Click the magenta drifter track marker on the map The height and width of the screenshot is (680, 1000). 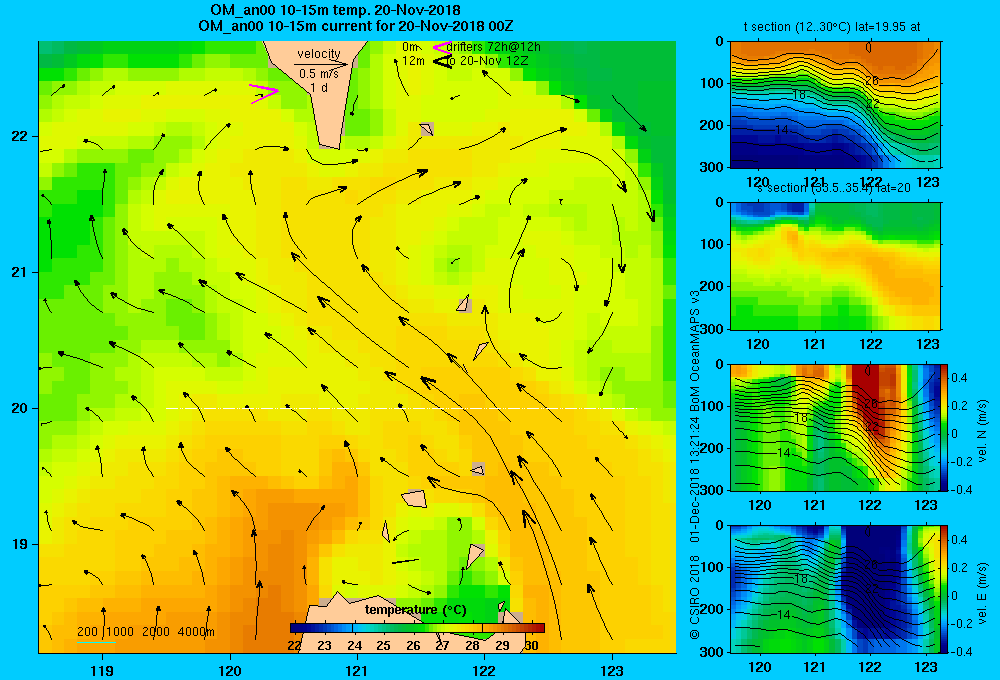pos(264,94)
